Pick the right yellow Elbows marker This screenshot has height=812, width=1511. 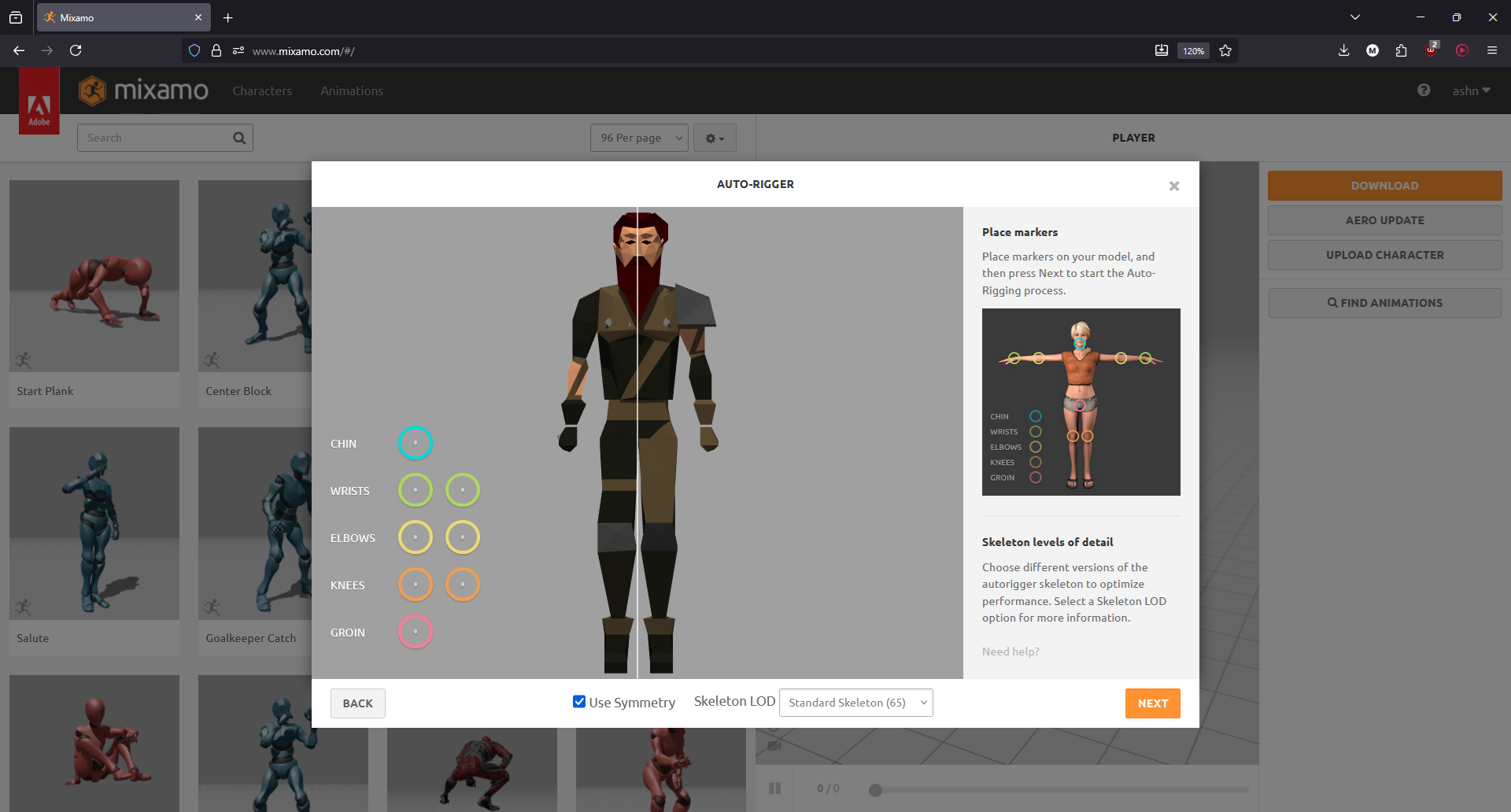[x=462, y=537]
